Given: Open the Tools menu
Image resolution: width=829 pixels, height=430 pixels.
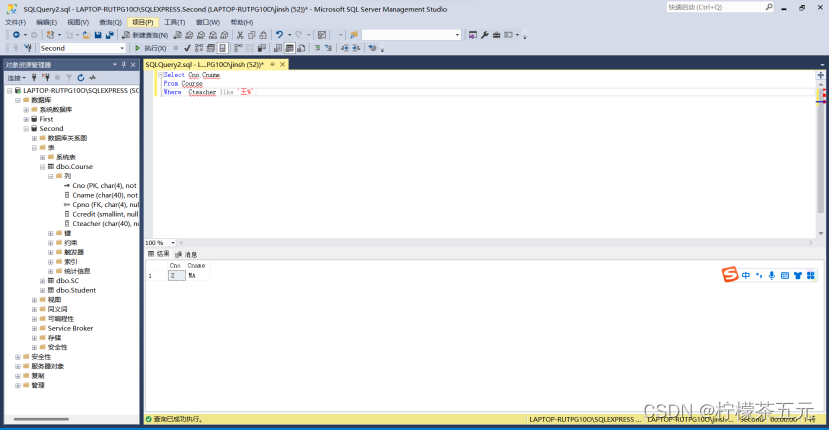Looking at the screenshot, I should (x=174, y=22).
